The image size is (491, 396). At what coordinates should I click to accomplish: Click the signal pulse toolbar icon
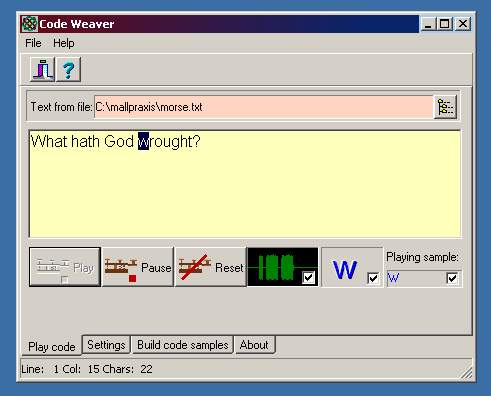pyautogui.click(x=43, y=69)
